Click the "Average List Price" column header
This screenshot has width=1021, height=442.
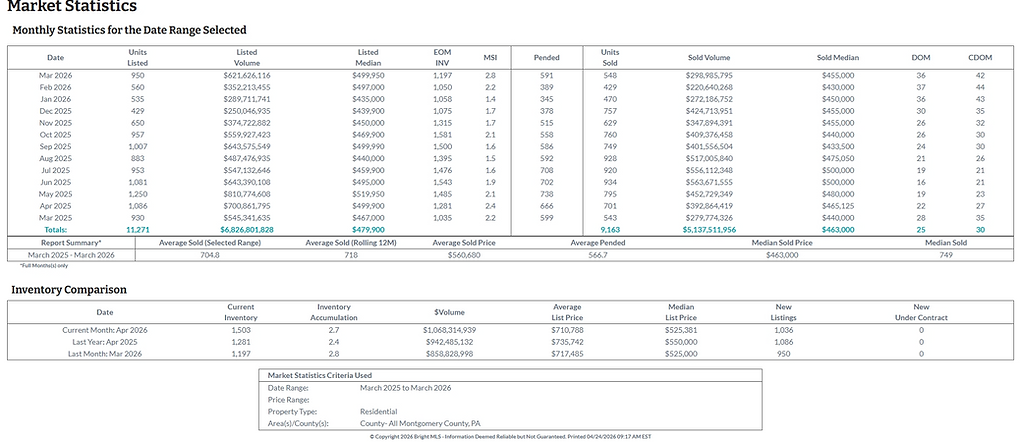pyautogui.click(x=566, y=312)
